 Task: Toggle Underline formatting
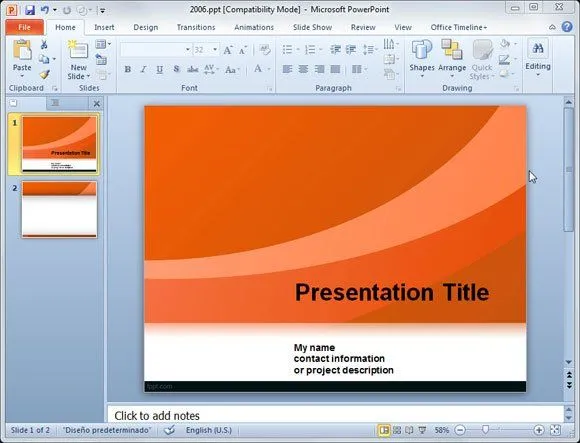(159, 70)
